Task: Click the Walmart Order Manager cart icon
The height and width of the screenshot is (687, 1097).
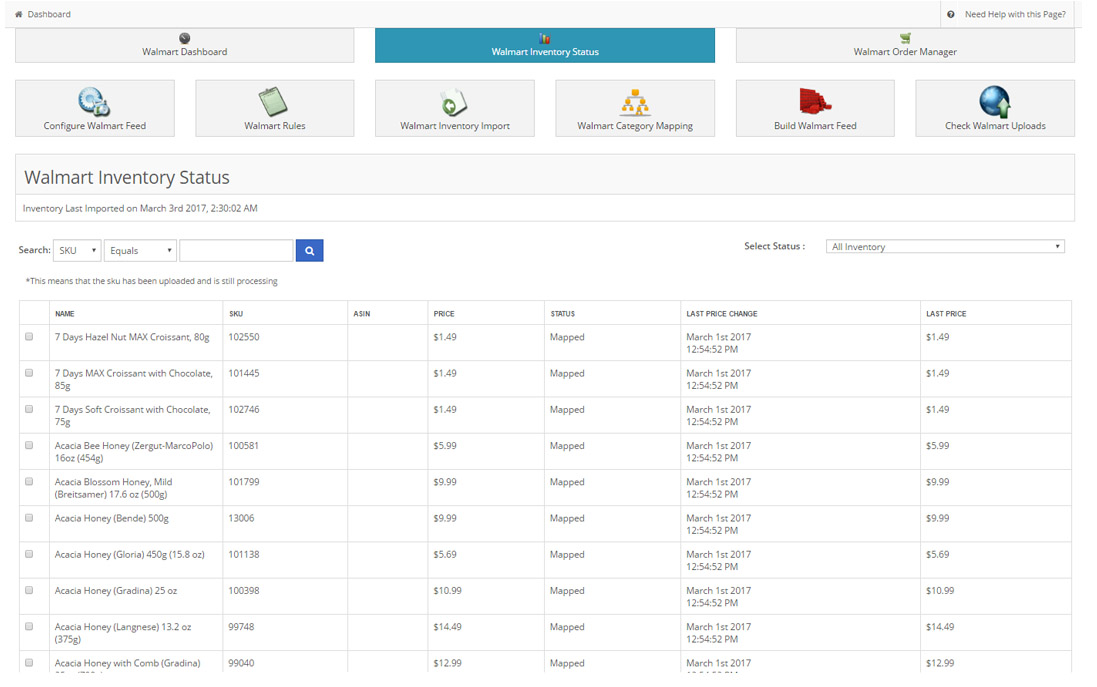Action: [x=905, y=38]
